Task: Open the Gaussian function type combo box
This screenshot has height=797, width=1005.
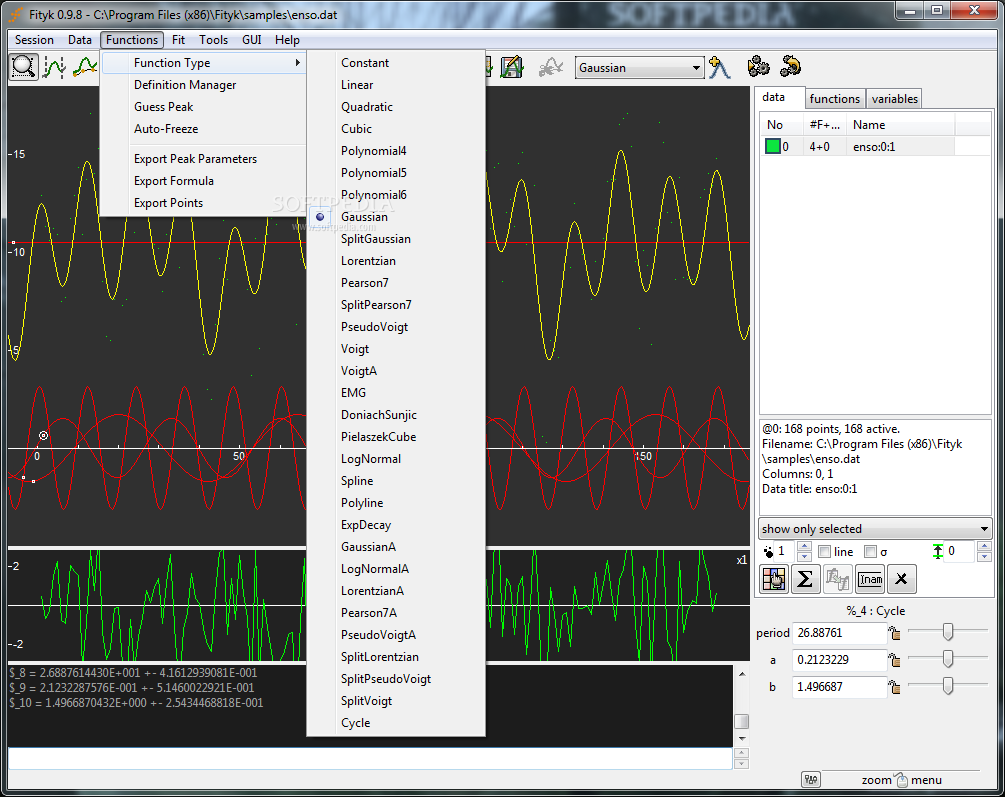Action: pyautogui.click(x=640, y=67)
